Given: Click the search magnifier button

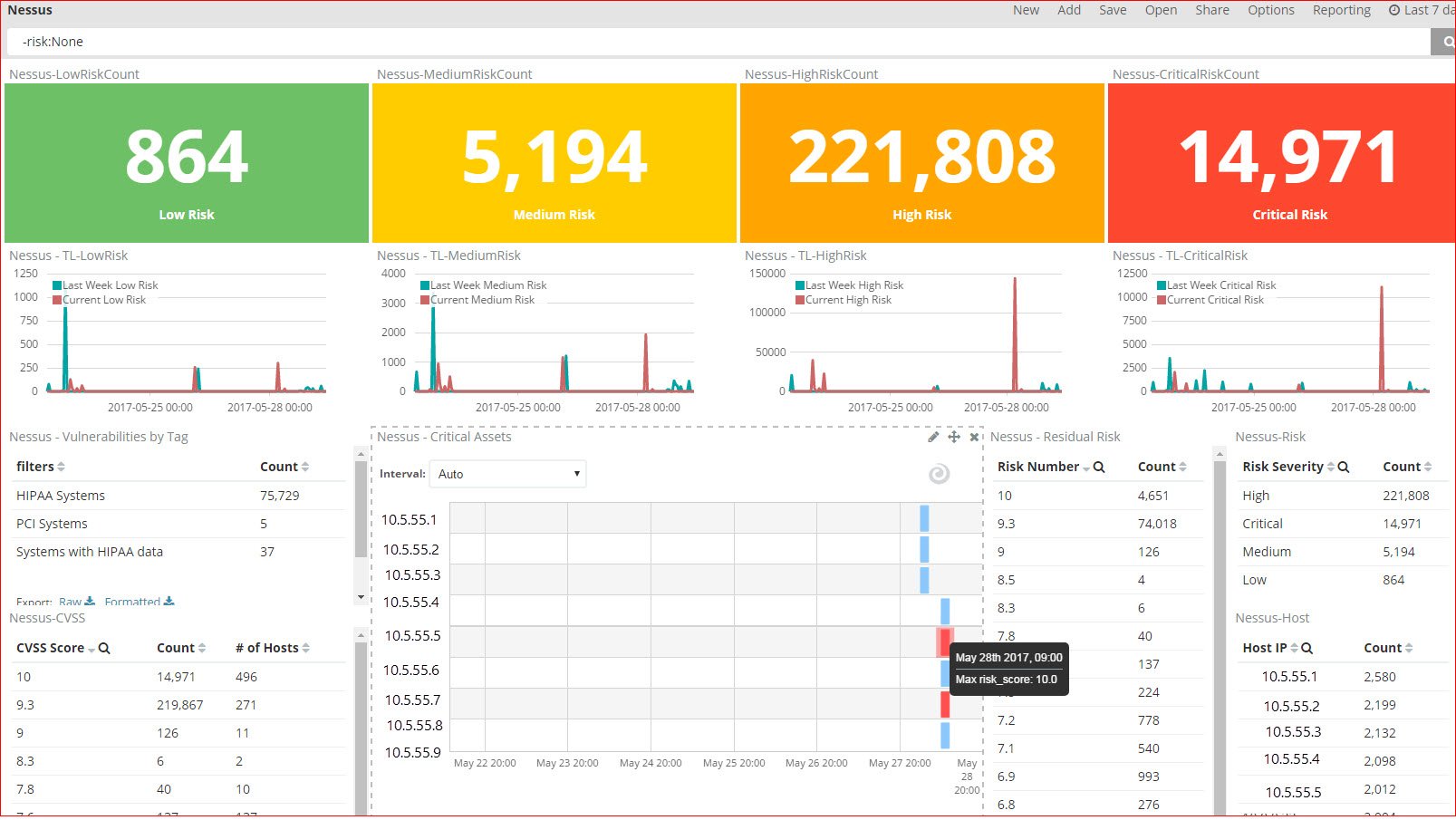Looking at the screenshot, I should [1444, 42].
